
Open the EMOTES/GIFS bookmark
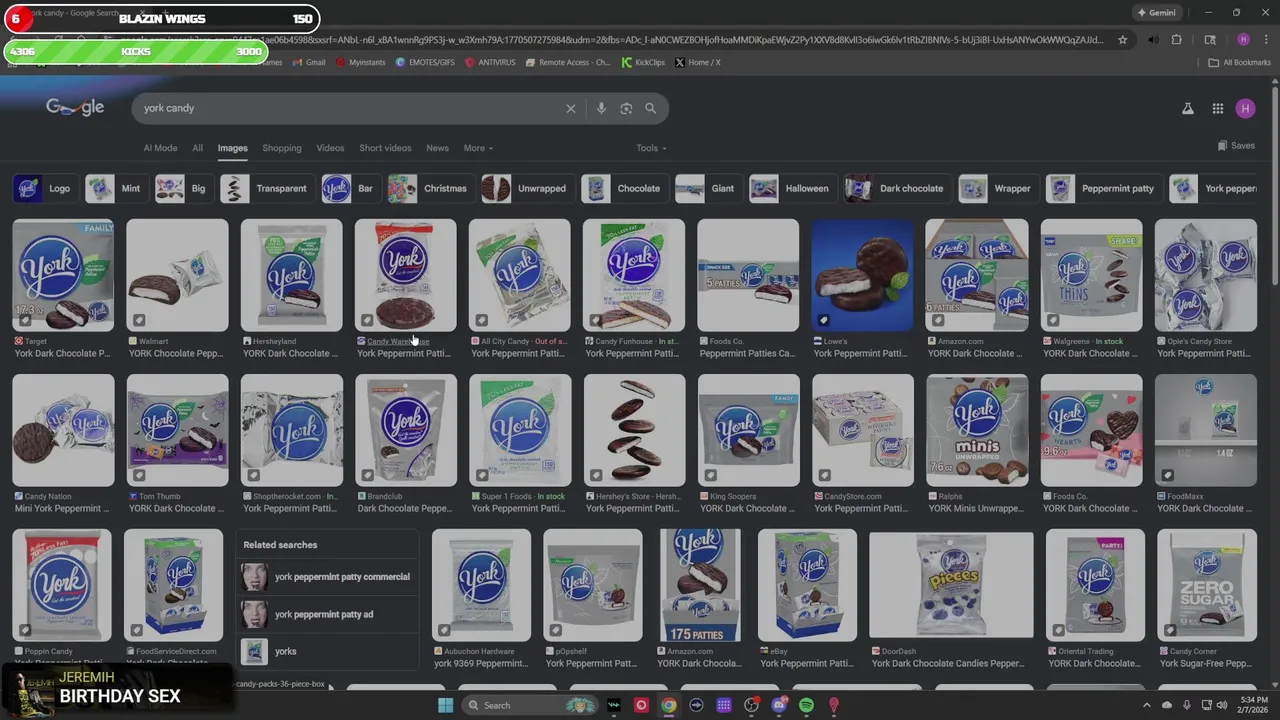click(x=425, y=62)
